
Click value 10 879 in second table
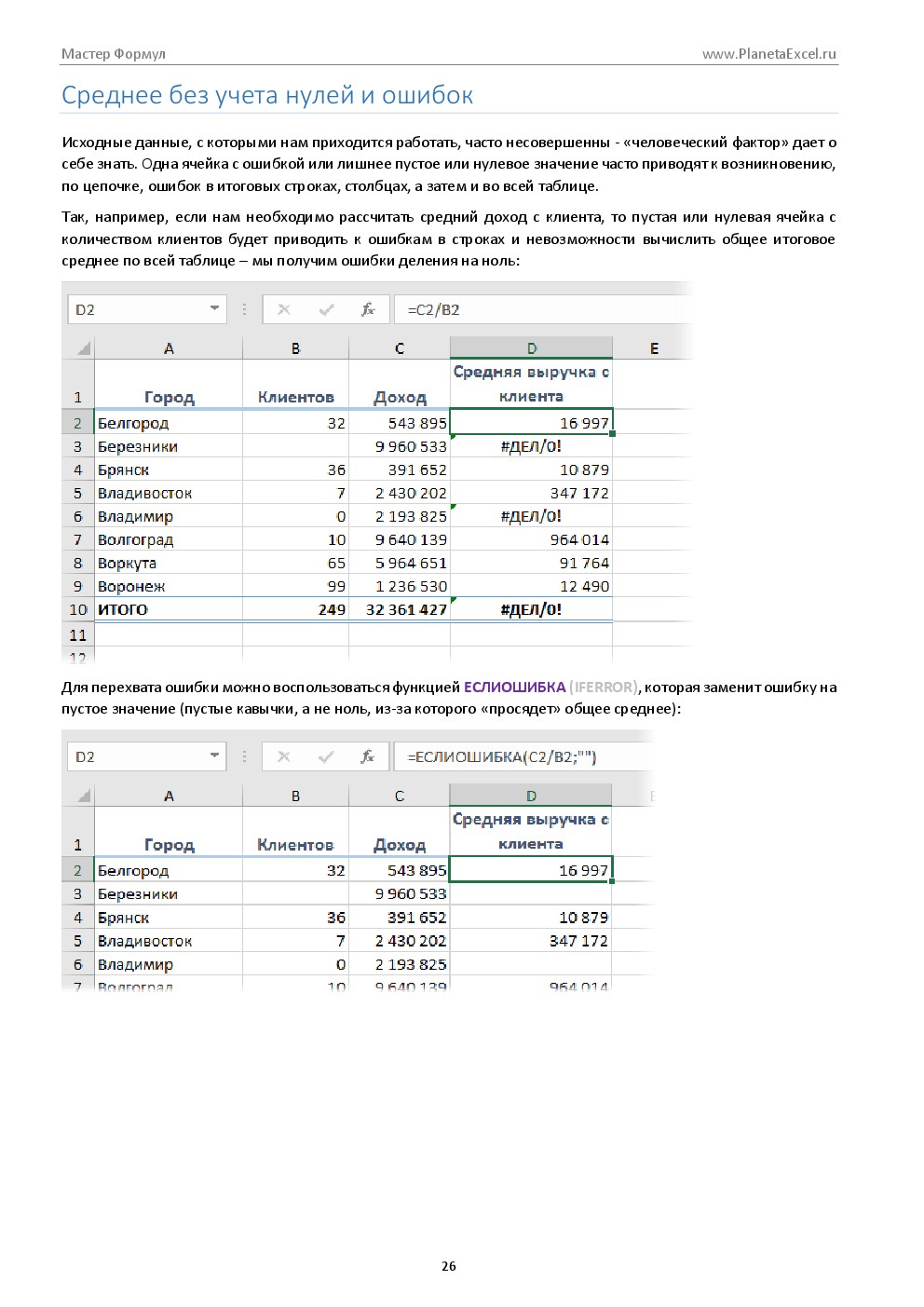pyautogui.click(x=531, y=918)
